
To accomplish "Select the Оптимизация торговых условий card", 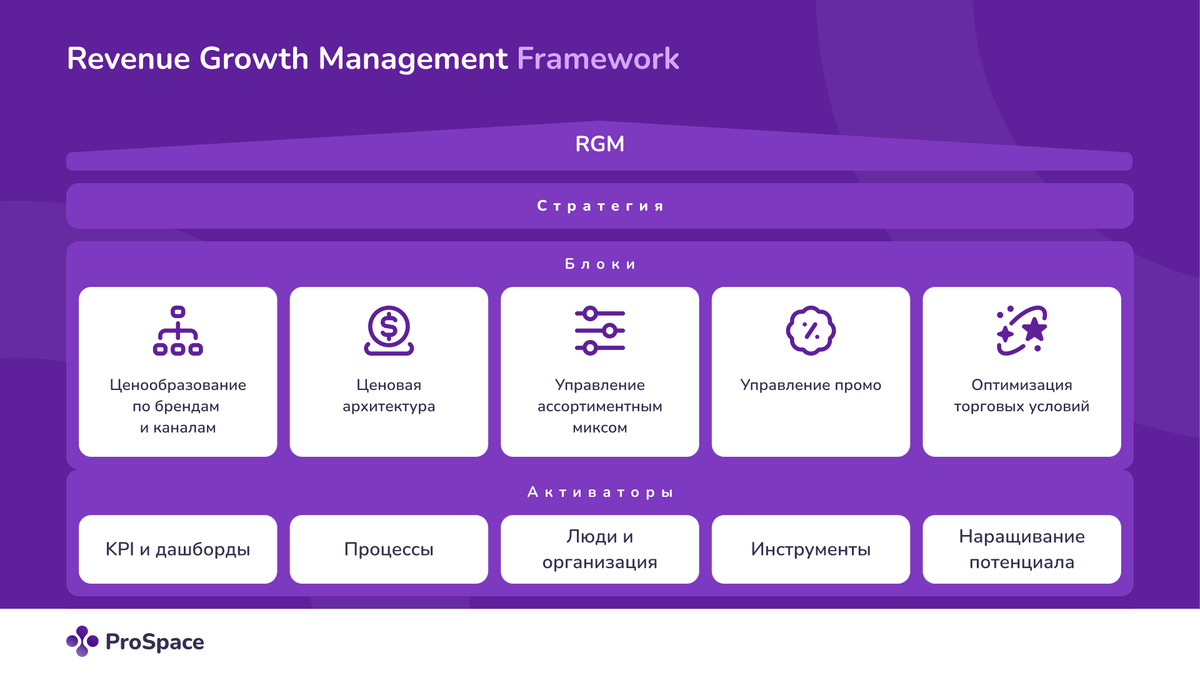I will tap(1022, 372).
